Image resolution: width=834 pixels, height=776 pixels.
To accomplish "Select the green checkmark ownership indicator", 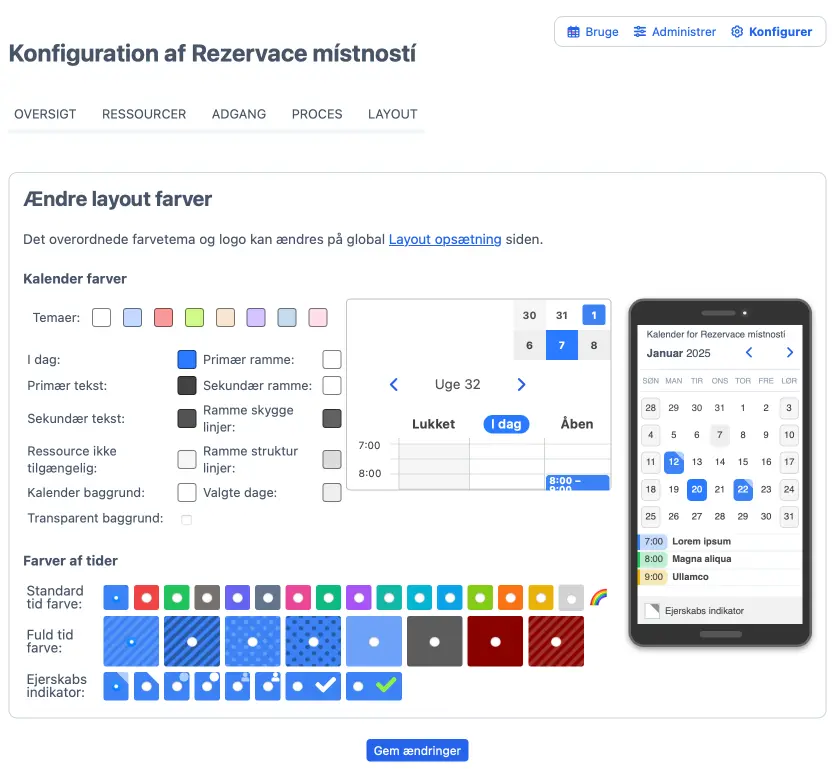I will coord(374,686).
